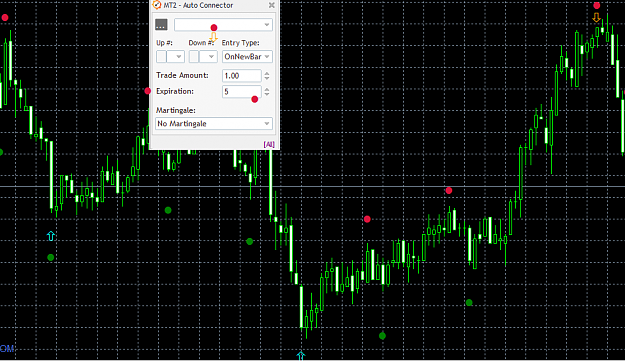Click the Up #: label

tap(164, 43)
